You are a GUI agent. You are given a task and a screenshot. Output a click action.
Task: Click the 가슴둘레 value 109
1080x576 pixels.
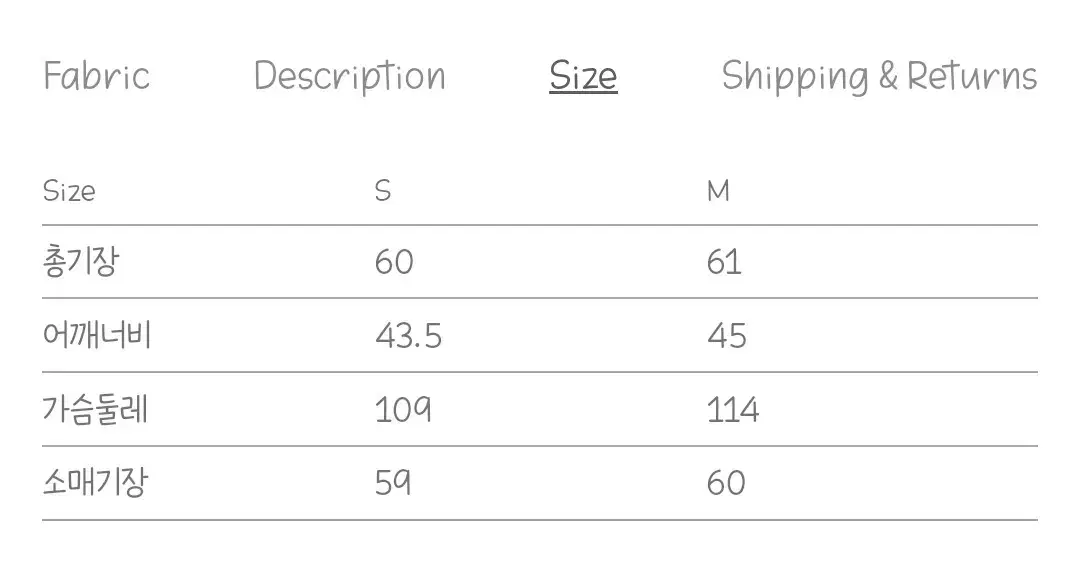coord(403,410)
